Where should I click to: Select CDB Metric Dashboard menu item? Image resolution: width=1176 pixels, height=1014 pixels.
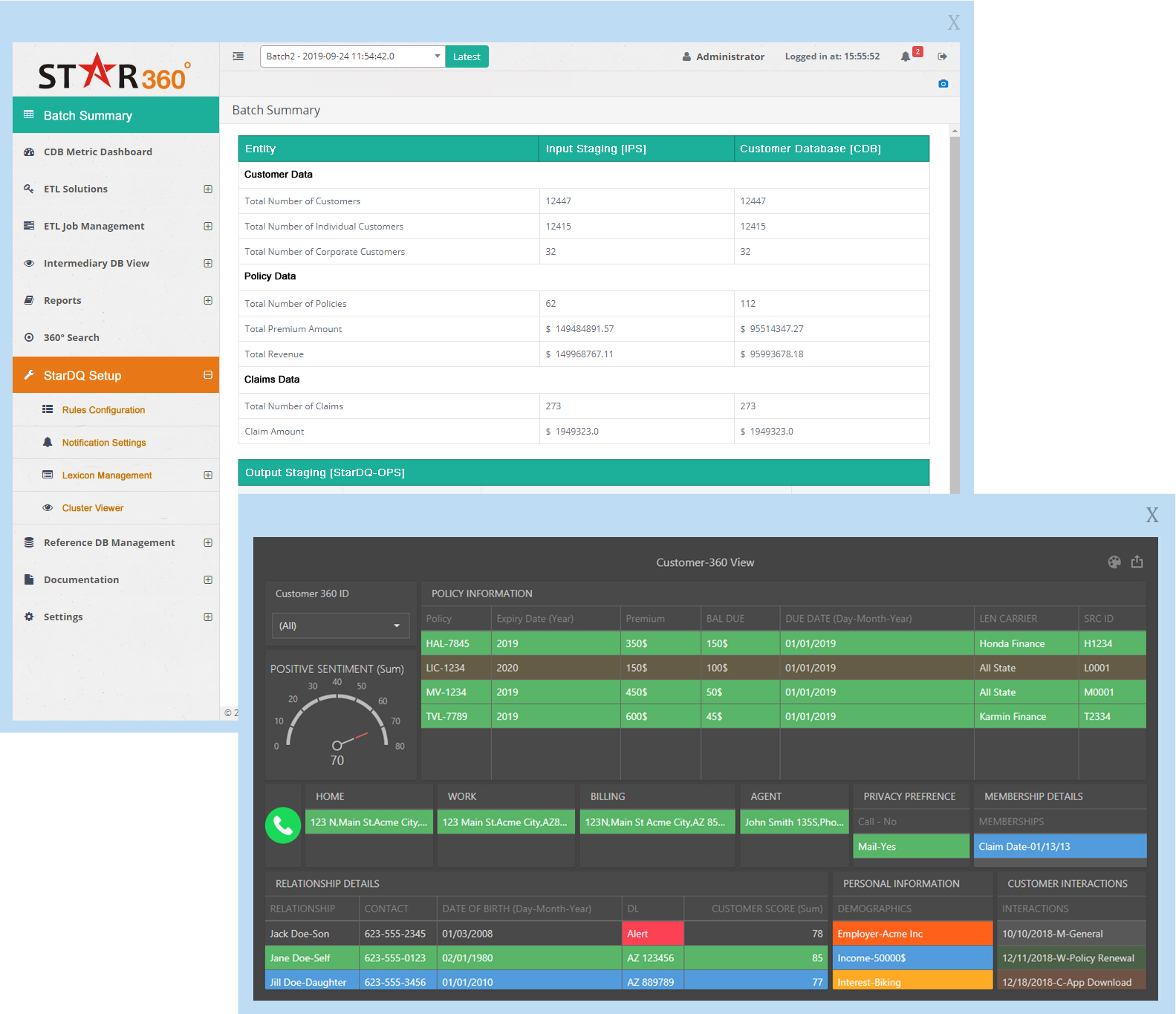tap(97, 152)
